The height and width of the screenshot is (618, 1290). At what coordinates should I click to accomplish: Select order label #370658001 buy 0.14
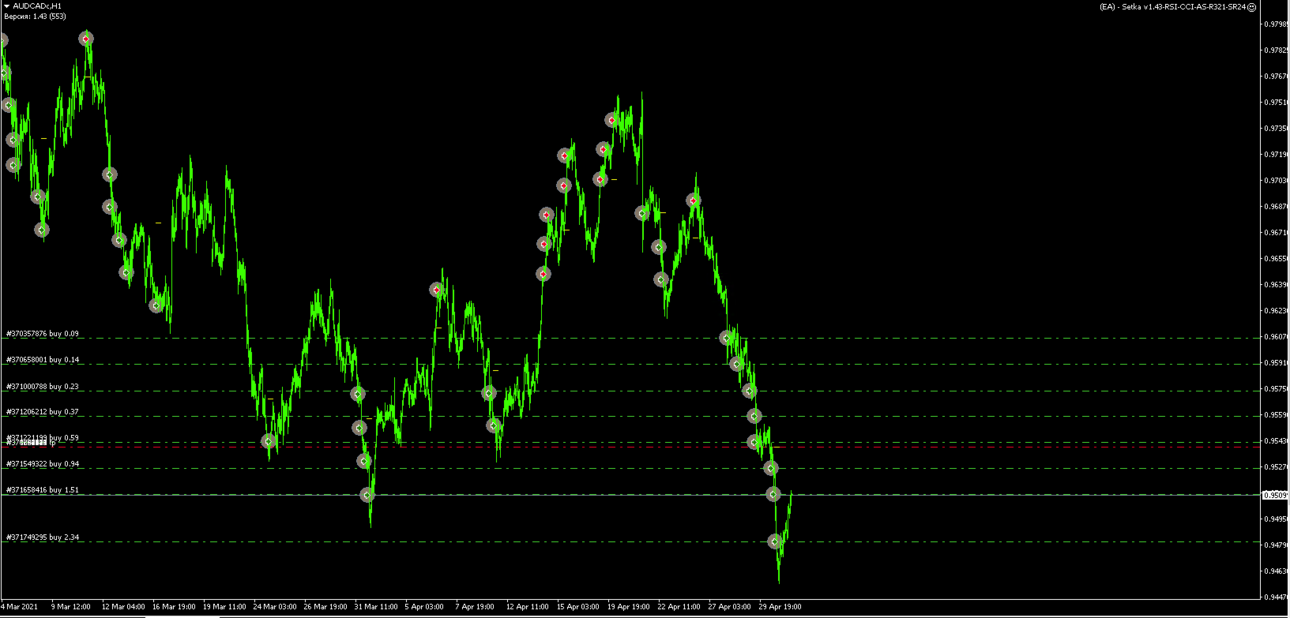tap(43, 360)
